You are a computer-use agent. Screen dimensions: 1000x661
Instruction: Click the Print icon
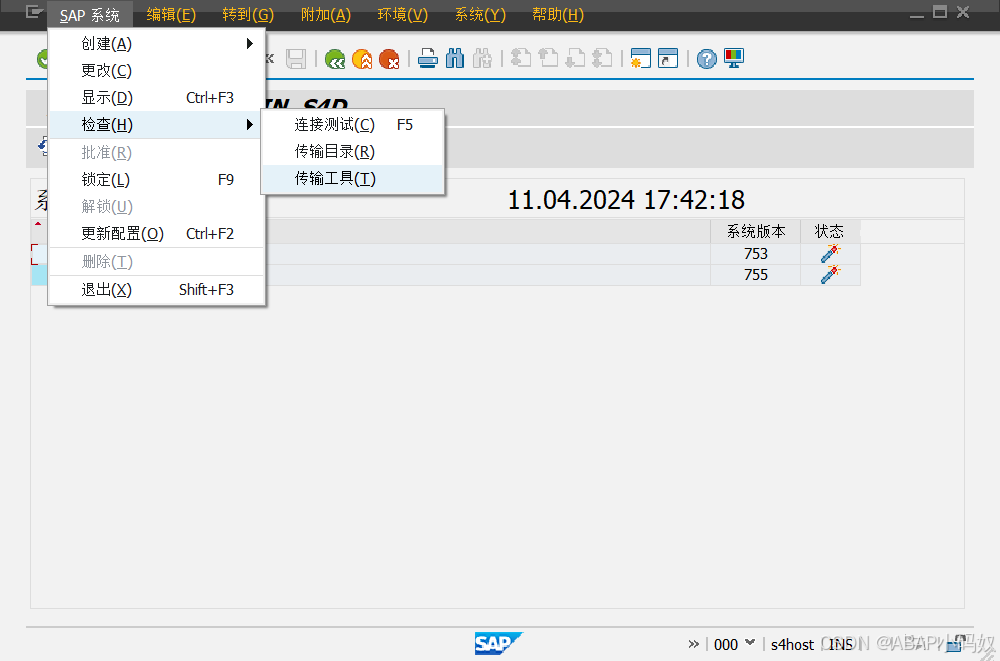coord(428,59)
